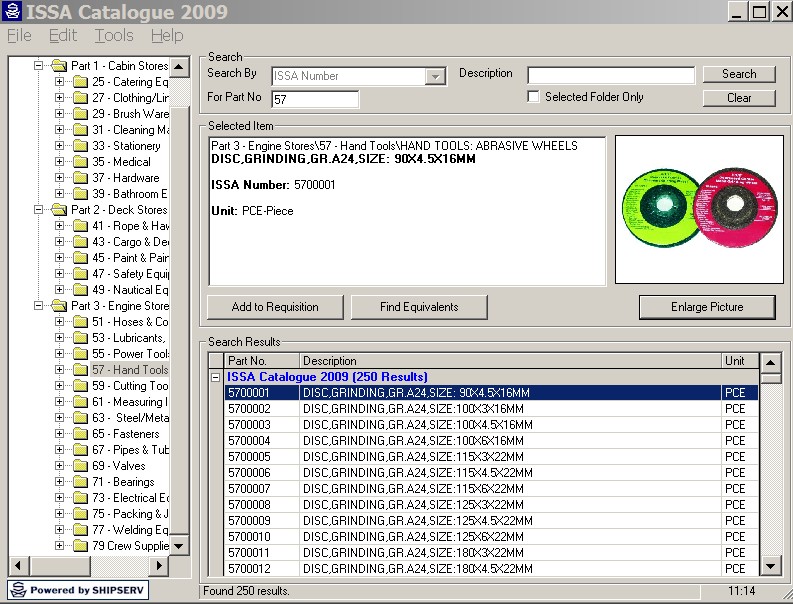Click Enlarge Picture button
Image resolution: width=793 pixels, height=604 pixels.
[707, 307]
